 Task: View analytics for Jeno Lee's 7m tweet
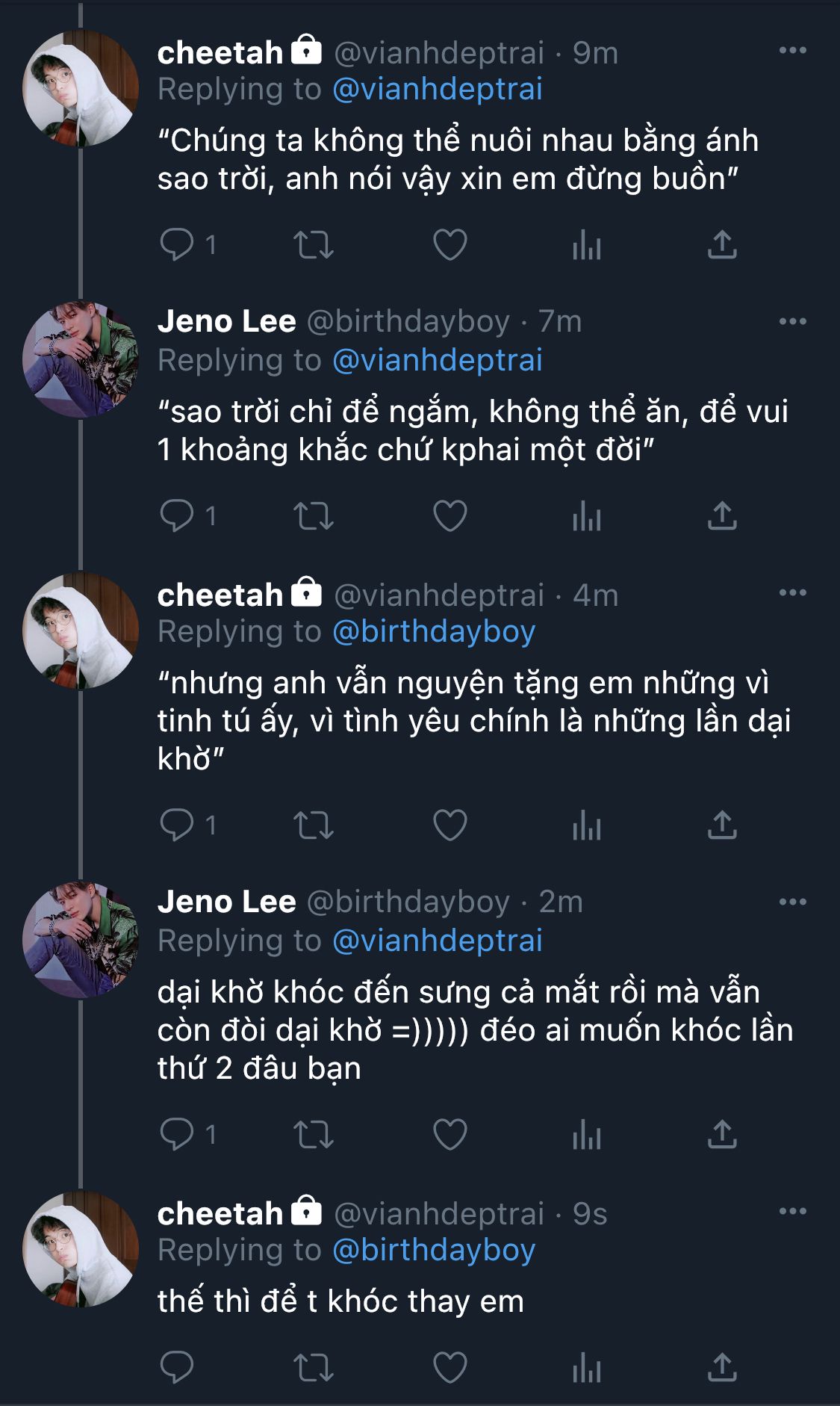[586, 516]
